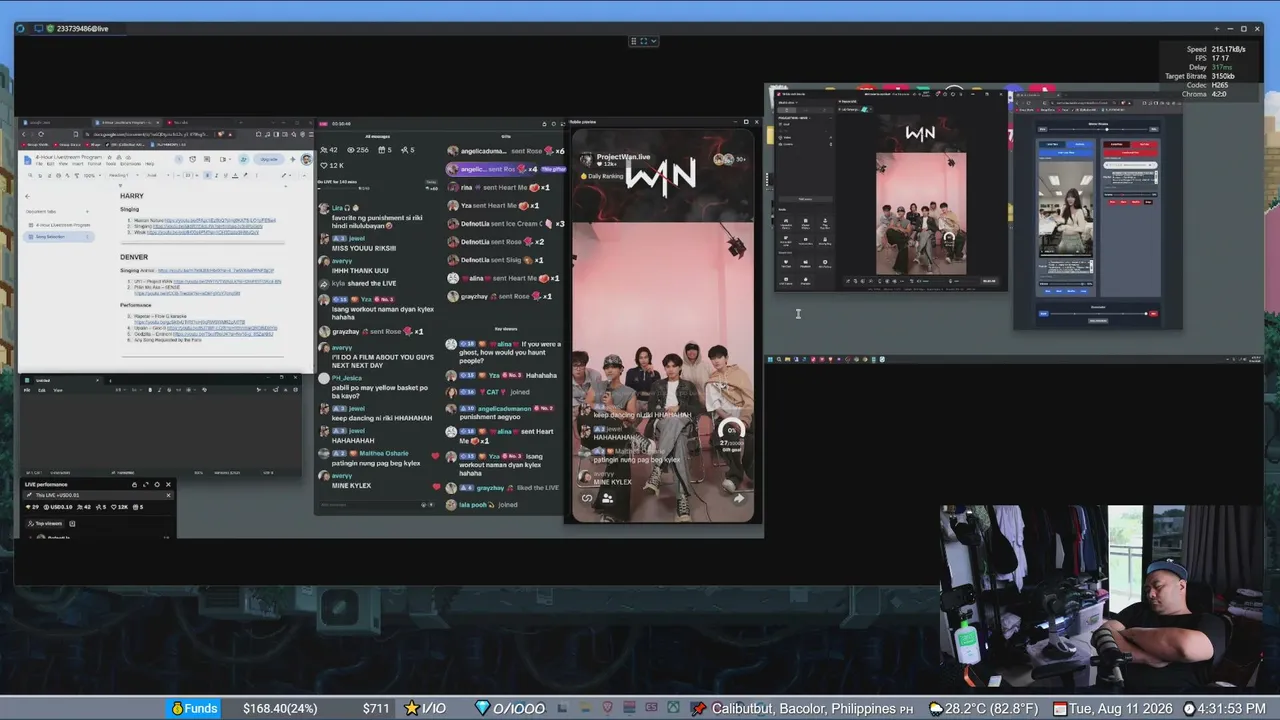This screenshot has width=1280, height=720.
Task: Open version history clock in Google Docs
Action: pos(192,159)
